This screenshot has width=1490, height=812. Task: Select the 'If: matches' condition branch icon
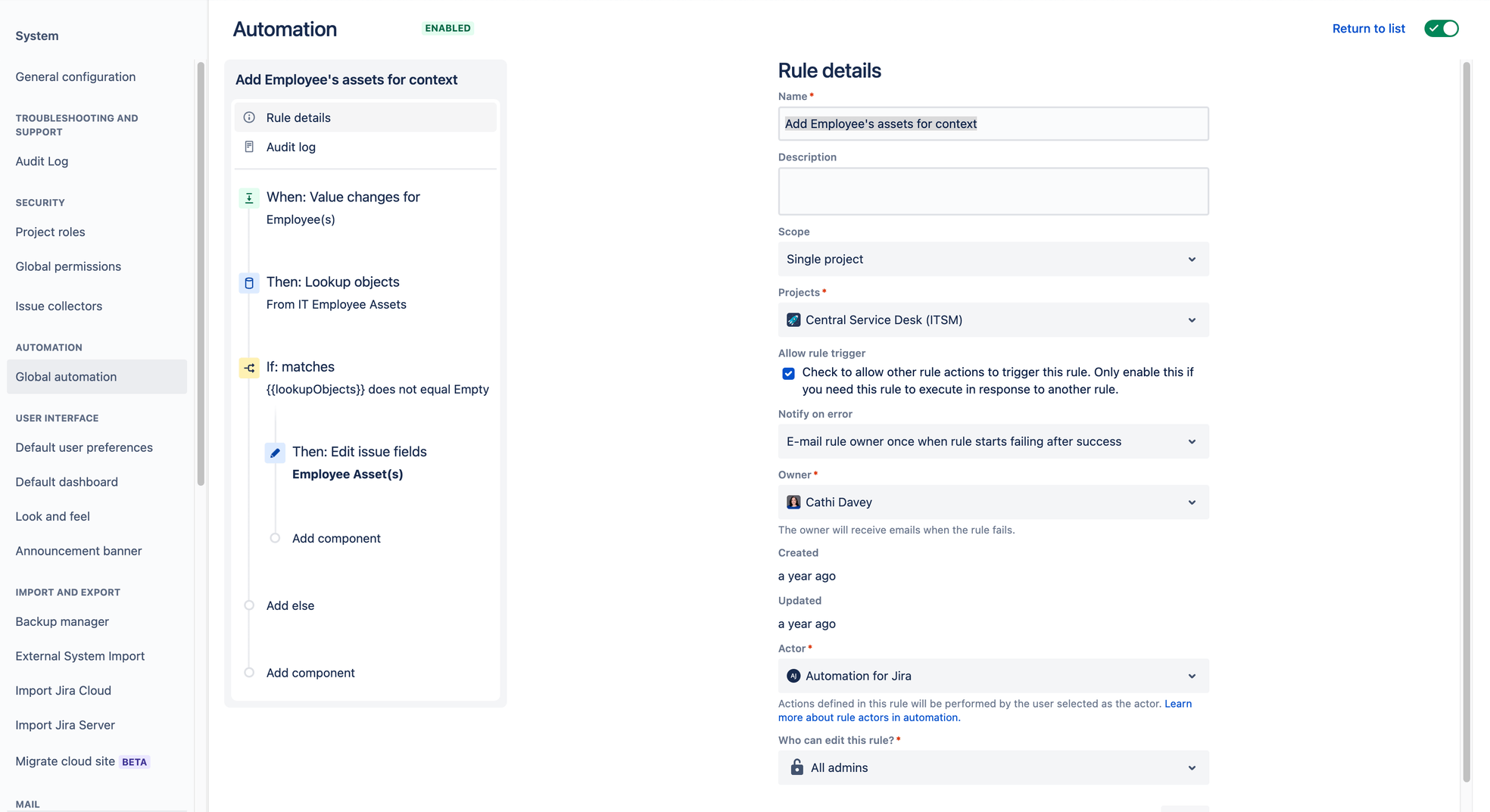click(x=249, y=368)
